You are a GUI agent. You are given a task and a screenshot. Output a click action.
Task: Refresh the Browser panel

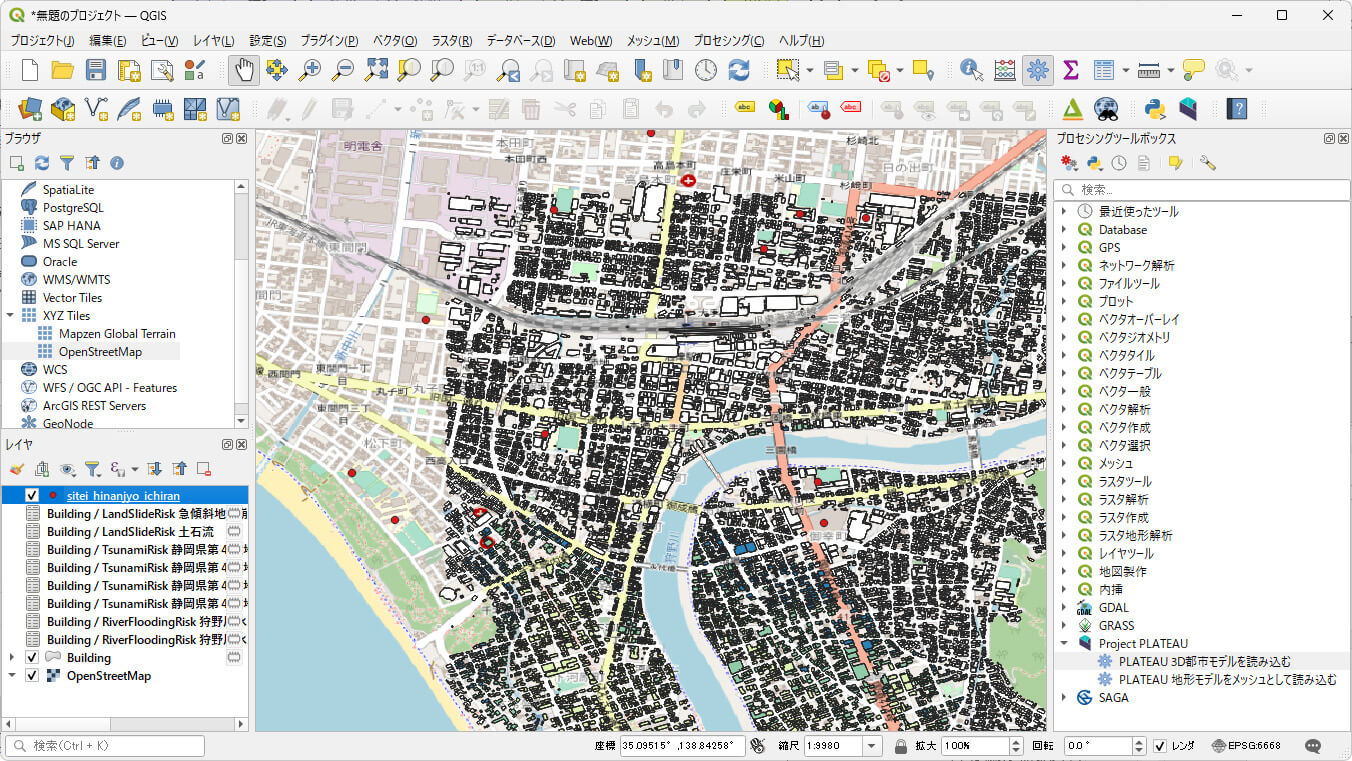(42, 162)
